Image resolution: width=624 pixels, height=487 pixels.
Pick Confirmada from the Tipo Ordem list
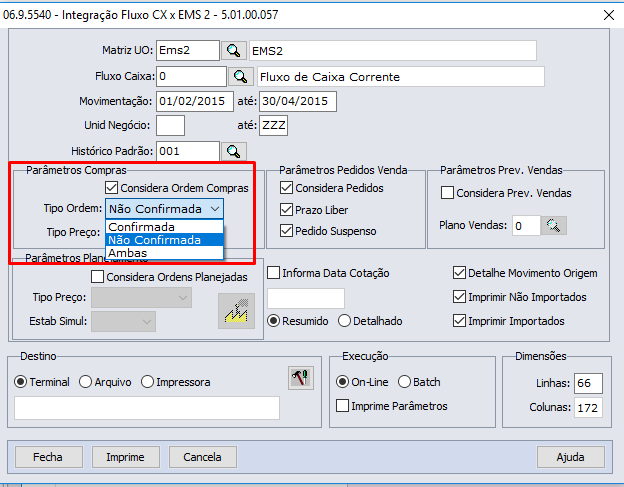coord(164,227)
